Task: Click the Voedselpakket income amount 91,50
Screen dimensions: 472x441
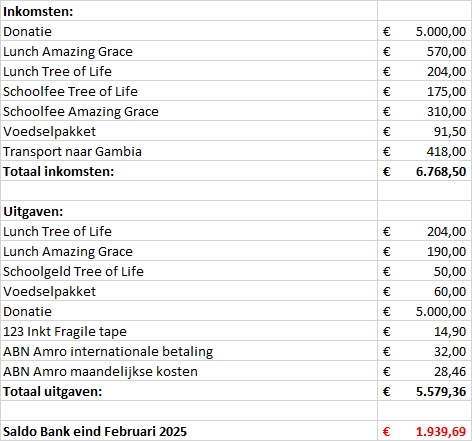Action: (424, 131)
